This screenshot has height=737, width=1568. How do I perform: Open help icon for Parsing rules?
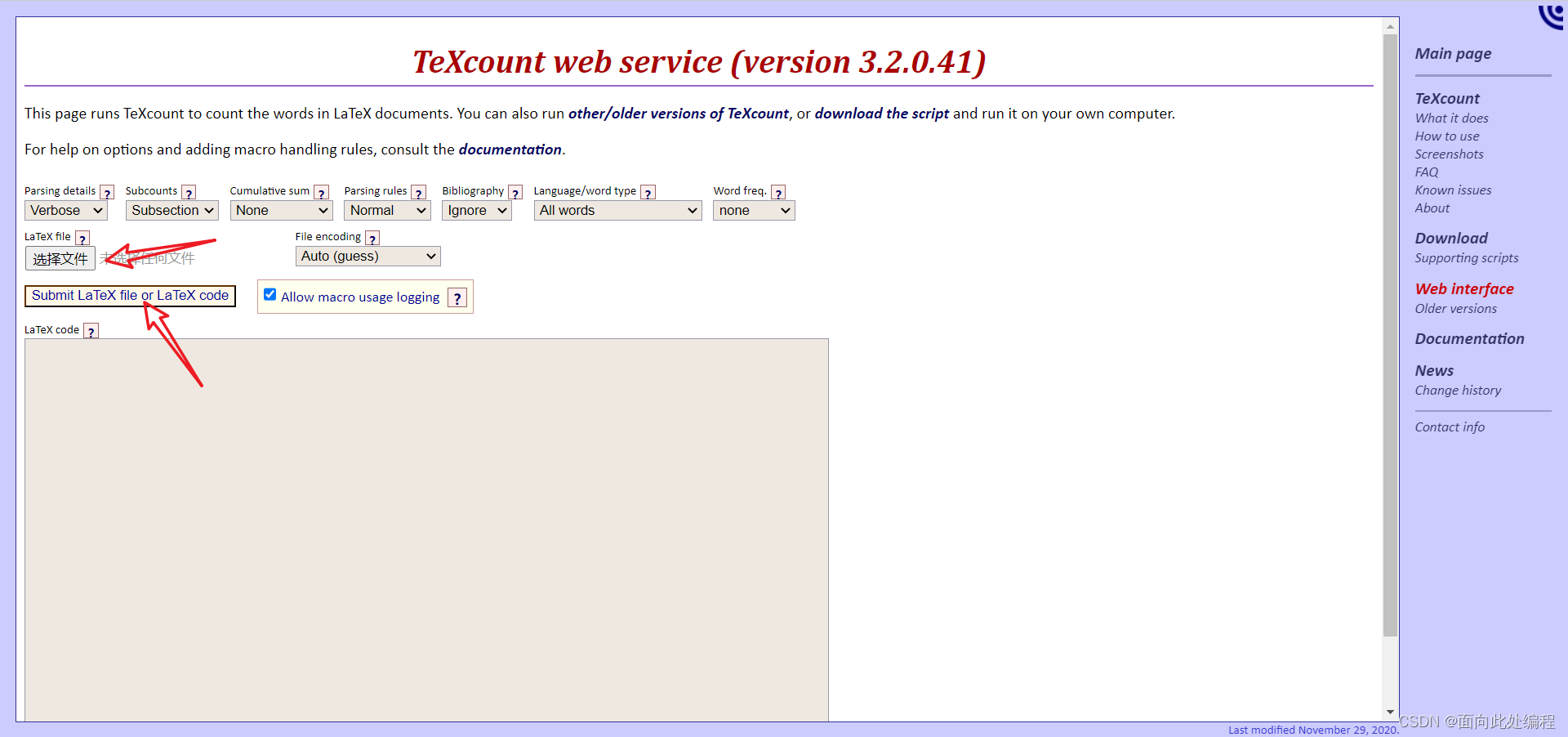[x=418, y=193]
